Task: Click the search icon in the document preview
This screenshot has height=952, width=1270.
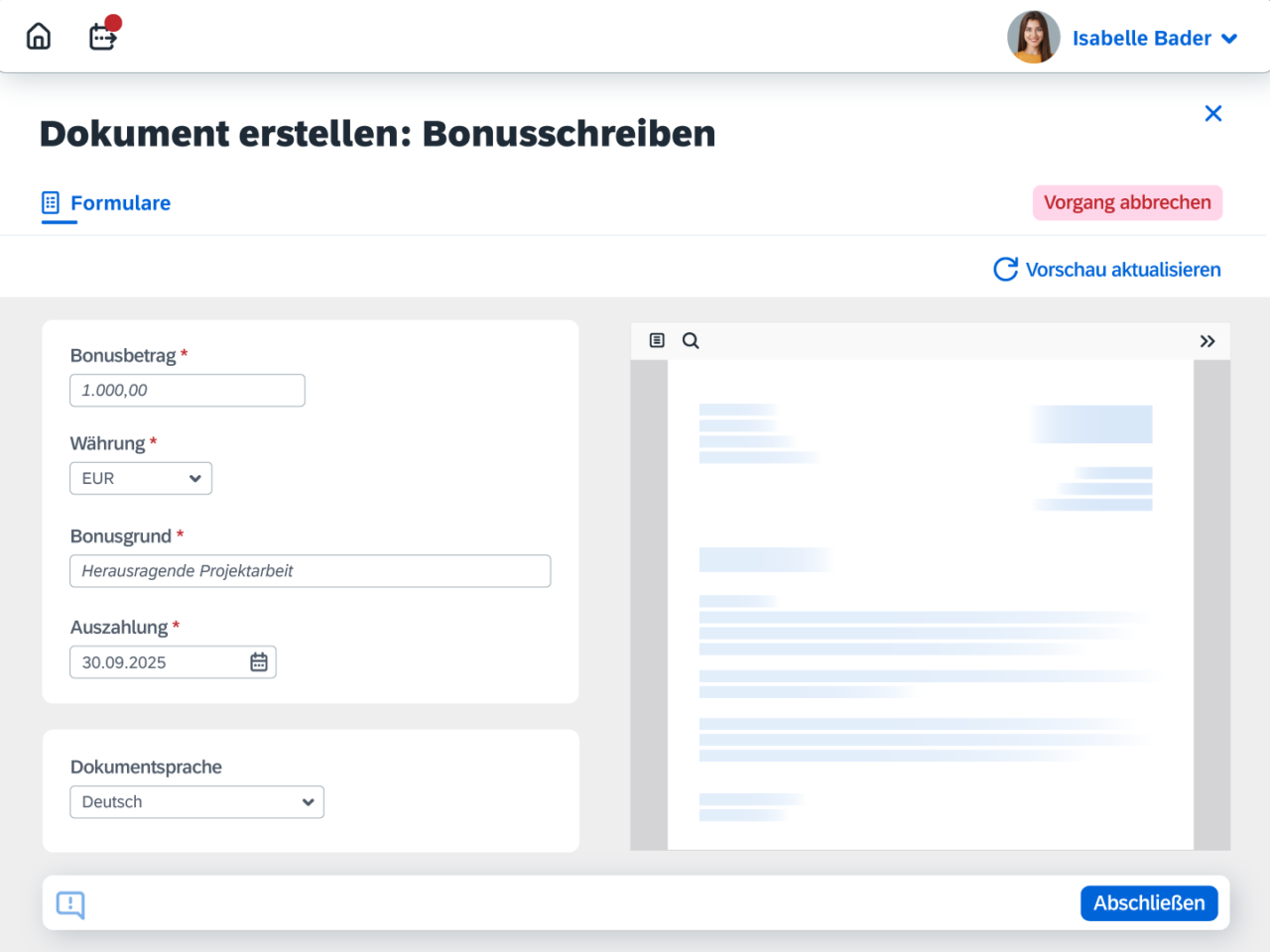Action: tap(691, 340)
